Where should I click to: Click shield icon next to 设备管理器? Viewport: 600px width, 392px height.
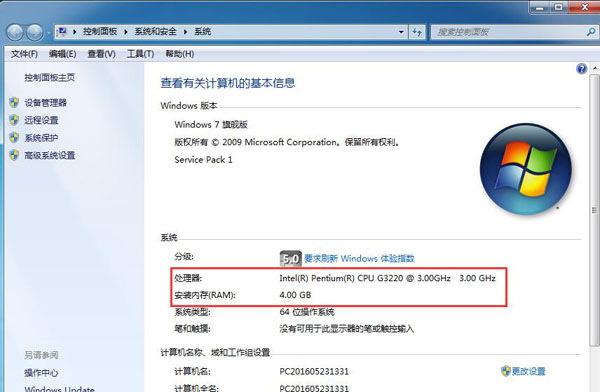pos(14,103)
